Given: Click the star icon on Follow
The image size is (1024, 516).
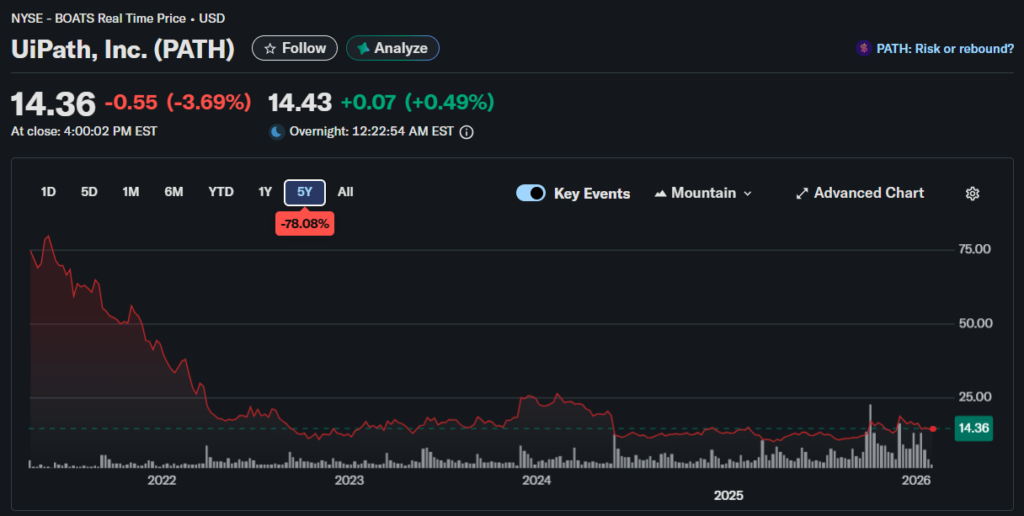Looking at the screenshot, I should [270, 48].
